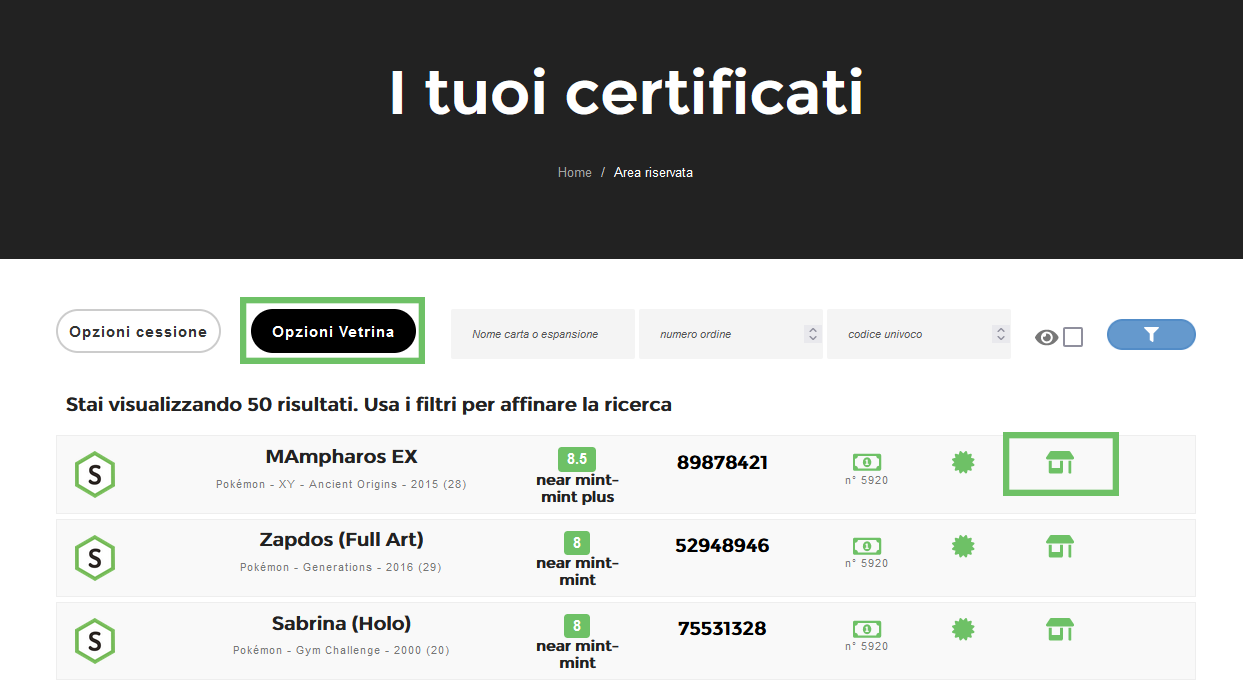Increase or decrease numero ordine with stepper arrows
This screenshot has height=684, width=1243.
point(812,334)
